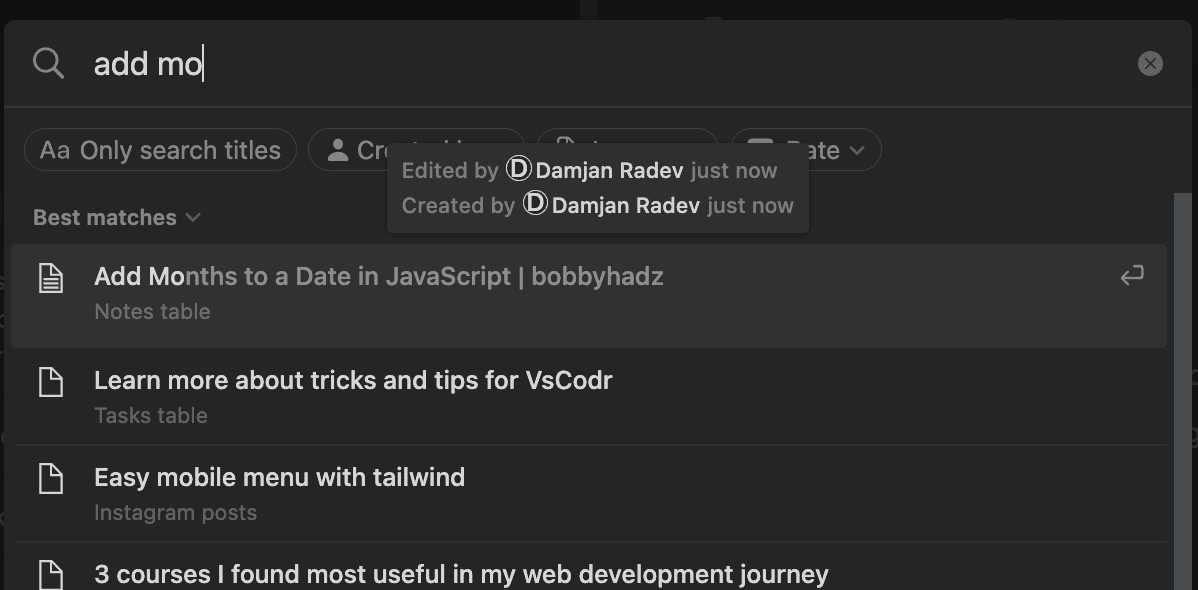Viewport: 1198px width, 590px height.
Task: Click the page icon beside Add Months result
Action: pyautogui.click(x=51, y=277)
